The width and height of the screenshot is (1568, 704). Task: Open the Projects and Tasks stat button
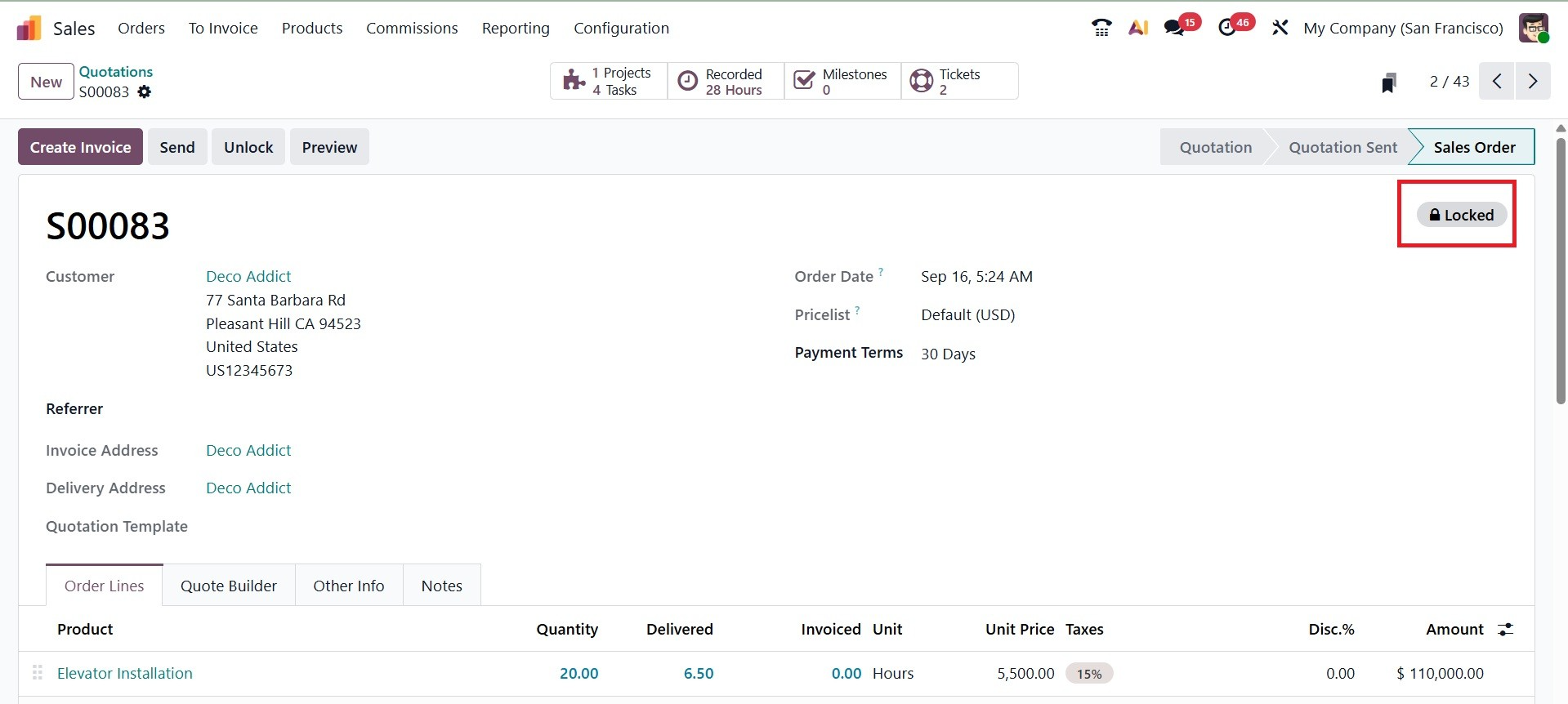pos(609,81)
